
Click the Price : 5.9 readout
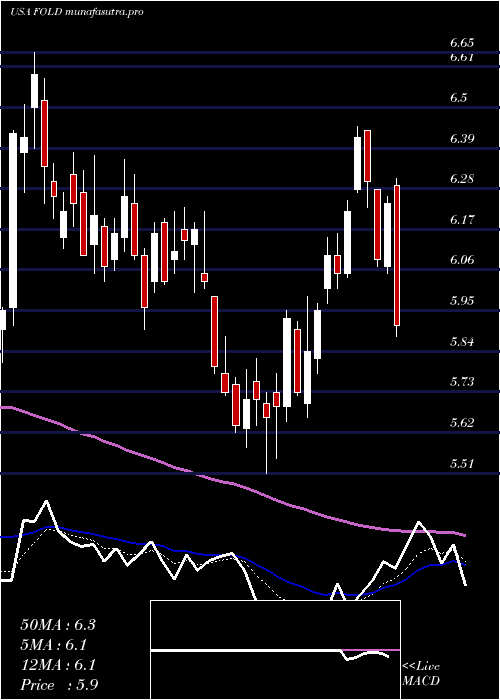coord(59,684)
